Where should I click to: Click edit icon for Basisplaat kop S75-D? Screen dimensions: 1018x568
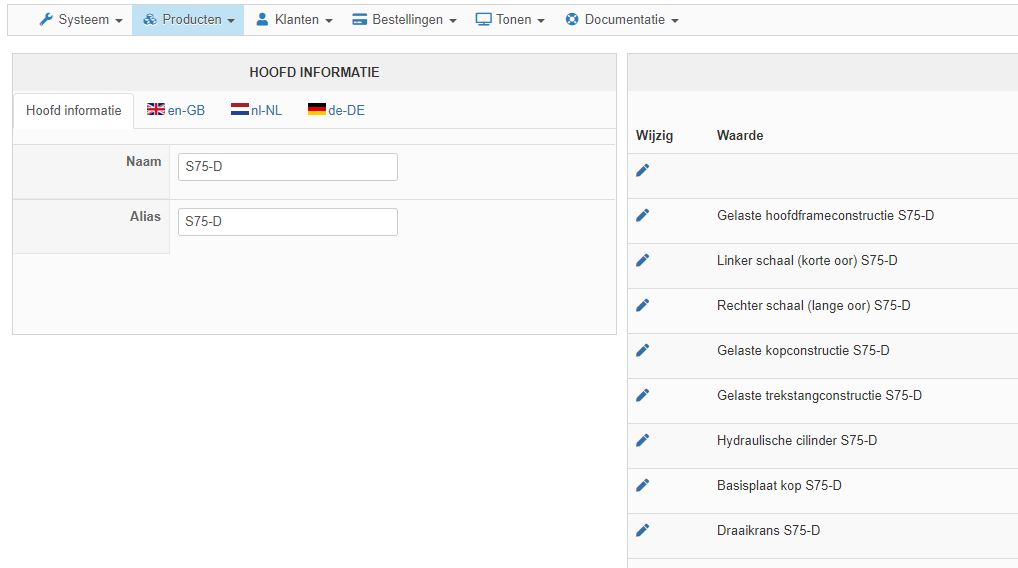tap(642, 485)
